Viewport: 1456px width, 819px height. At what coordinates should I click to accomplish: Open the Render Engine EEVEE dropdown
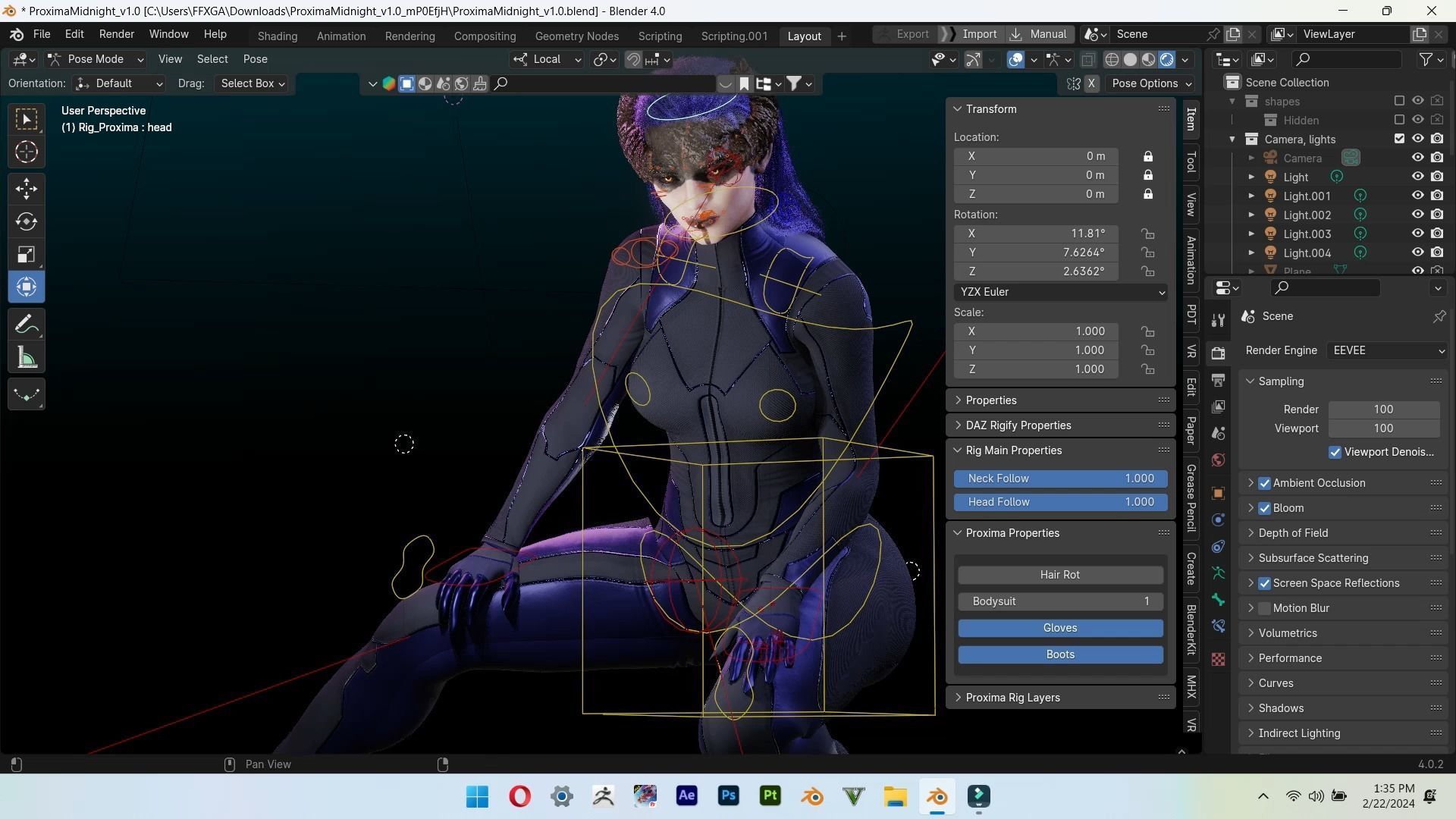click(1387, 350)
